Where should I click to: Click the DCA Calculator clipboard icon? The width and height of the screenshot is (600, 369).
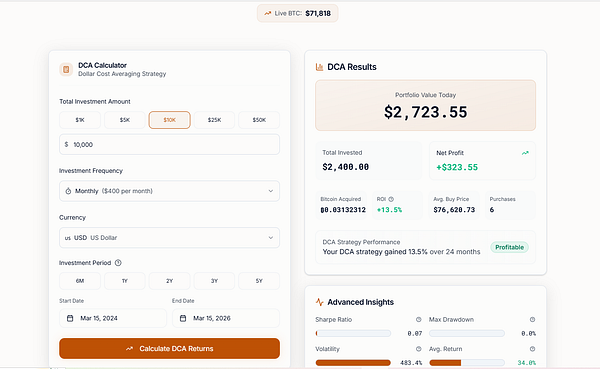[66, 70]
